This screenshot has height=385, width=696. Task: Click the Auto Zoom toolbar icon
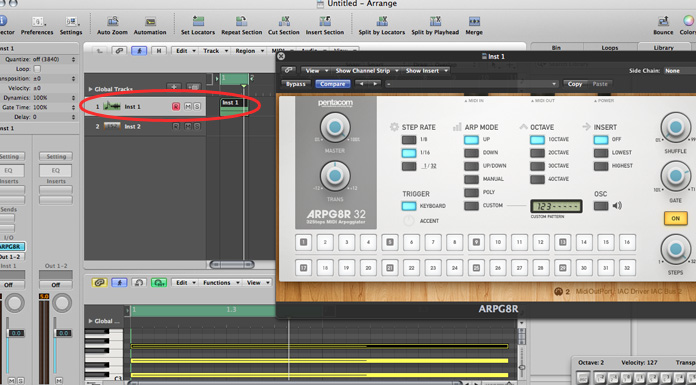pyautogui.click(x=112, y=21)
